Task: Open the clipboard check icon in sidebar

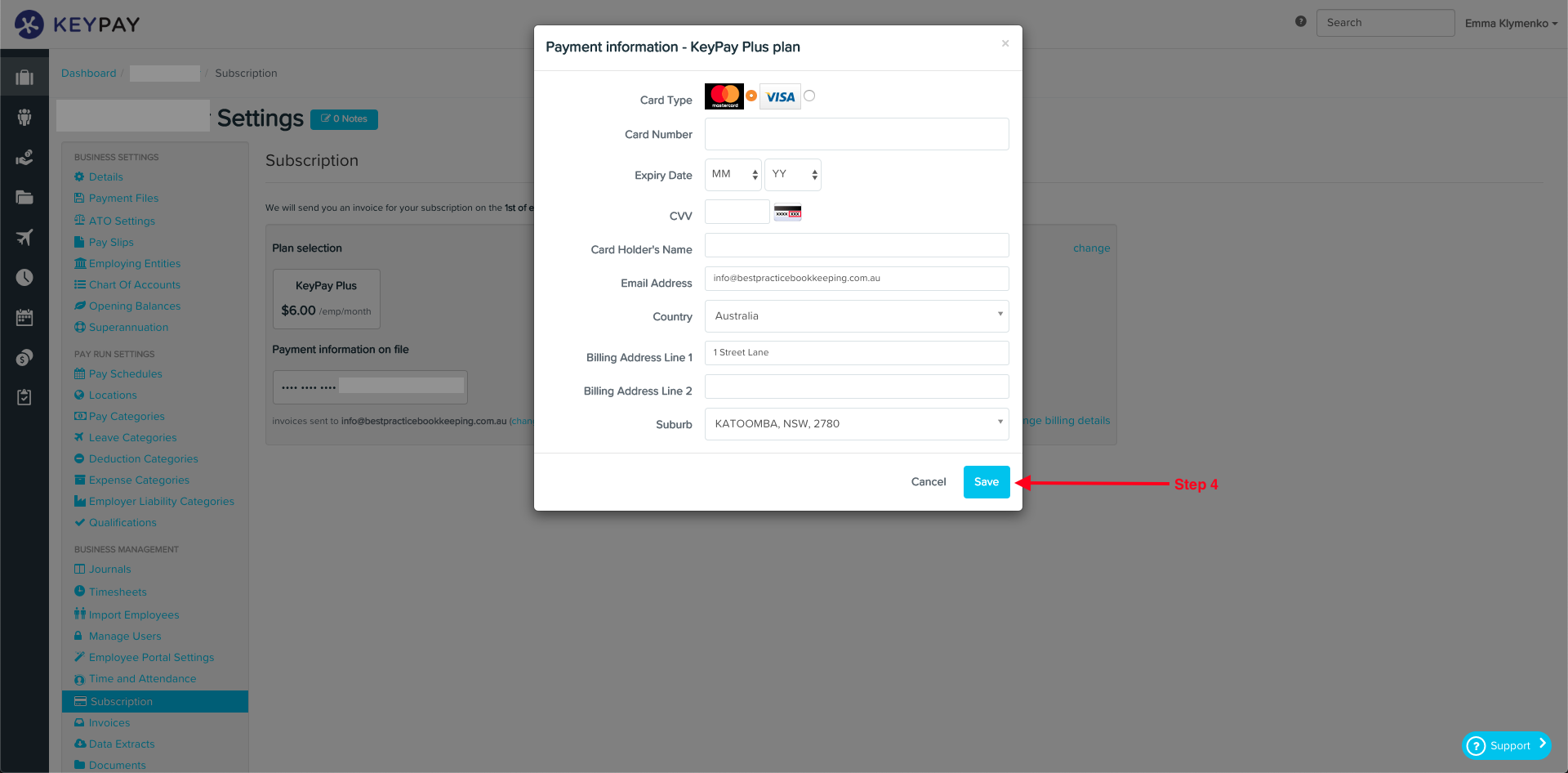Action: click(24, 397)
